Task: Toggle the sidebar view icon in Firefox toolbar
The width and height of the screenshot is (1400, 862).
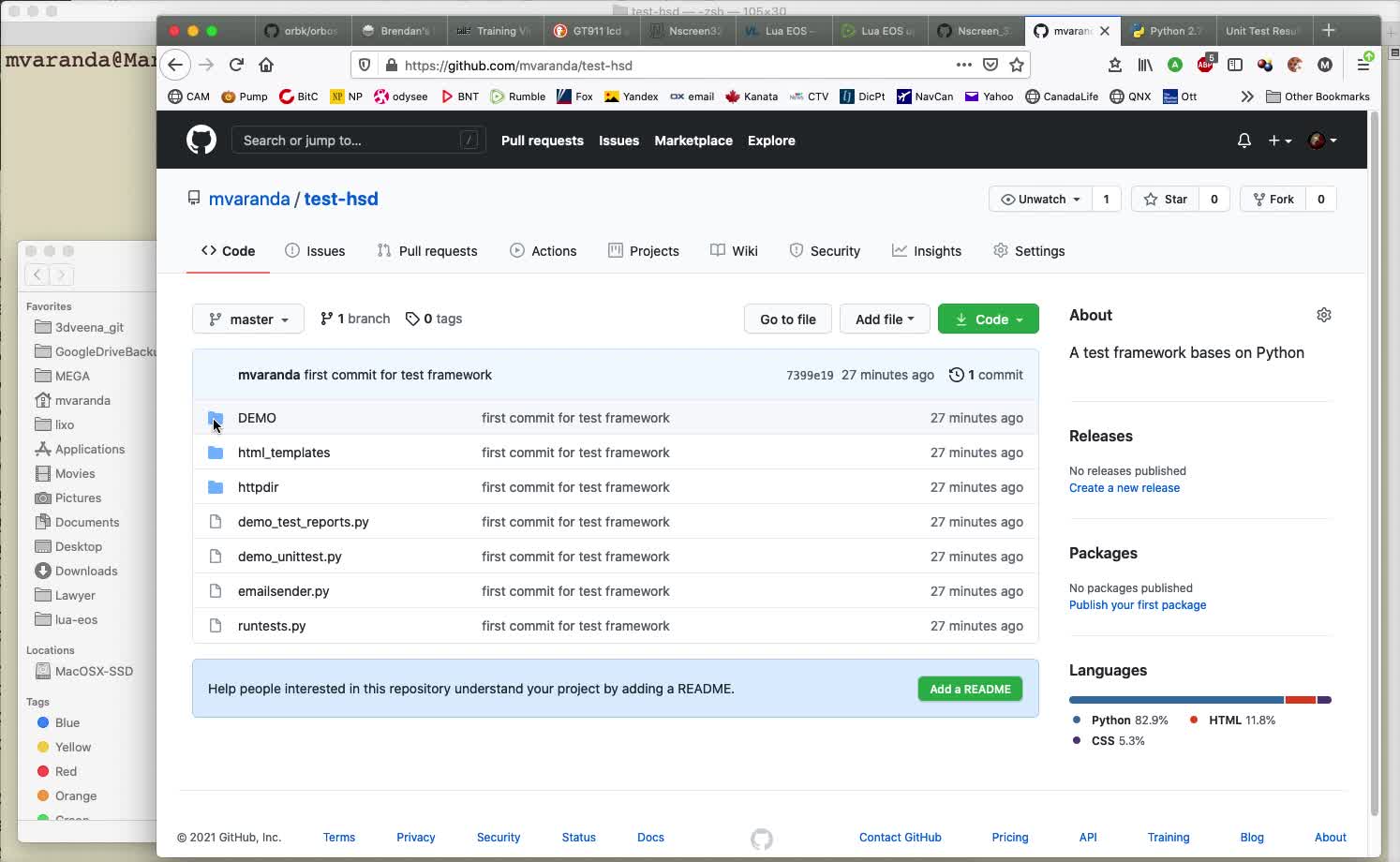Action: coord(1235,65)
